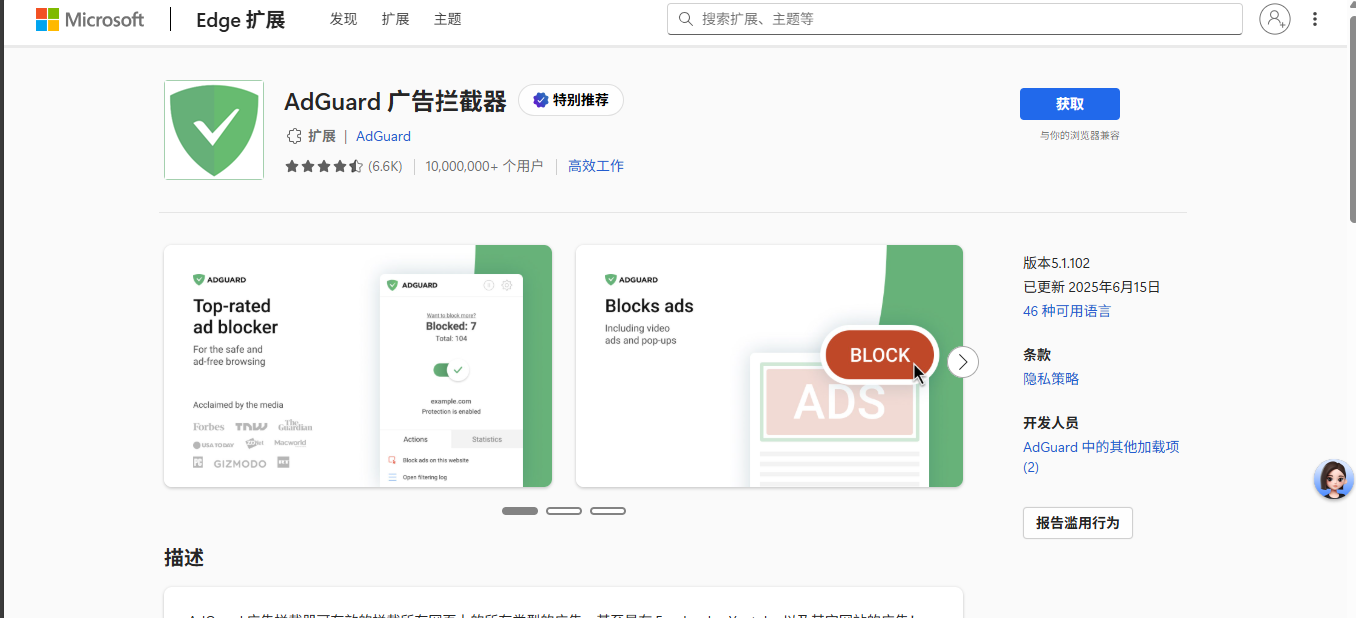
Task: Select the third carousel indicator dot
Action: [608, 511]
